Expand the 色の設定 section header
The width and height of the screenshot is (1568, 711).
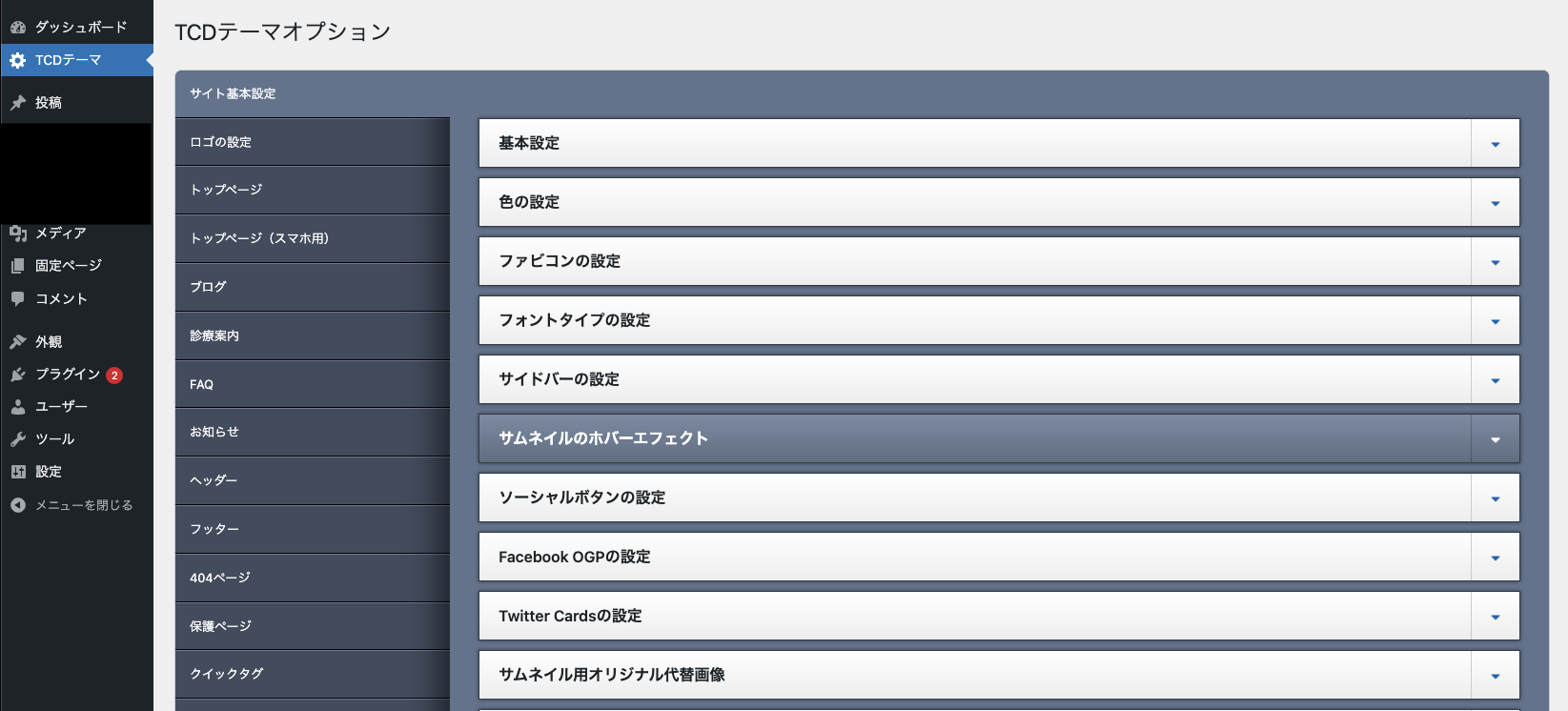999,203
